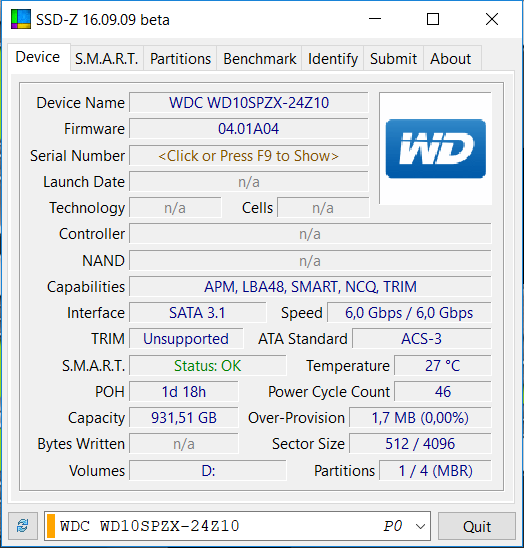Click the Quit button
The height and width of the screenshot is (548, 524).
pyautogui.click(x=477, y=526)
